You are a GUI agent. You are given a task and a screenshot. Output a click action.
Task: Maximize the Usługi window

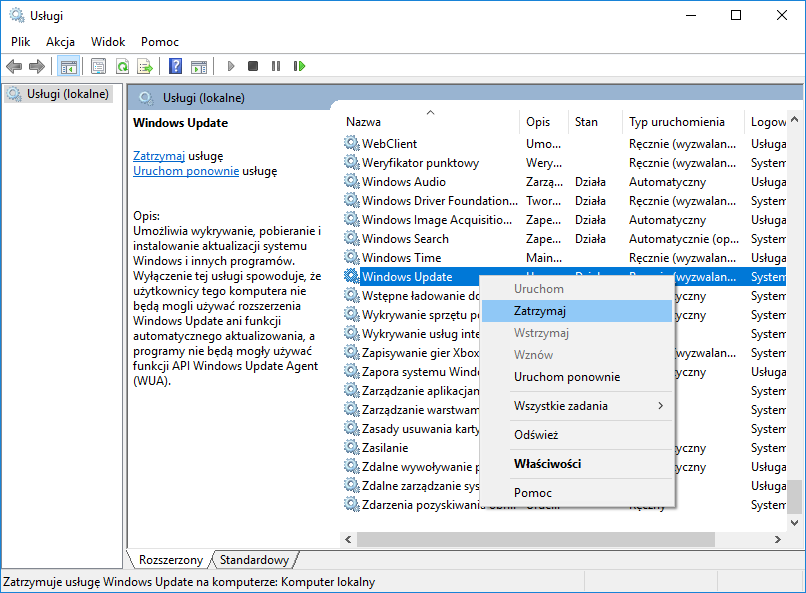736,15
